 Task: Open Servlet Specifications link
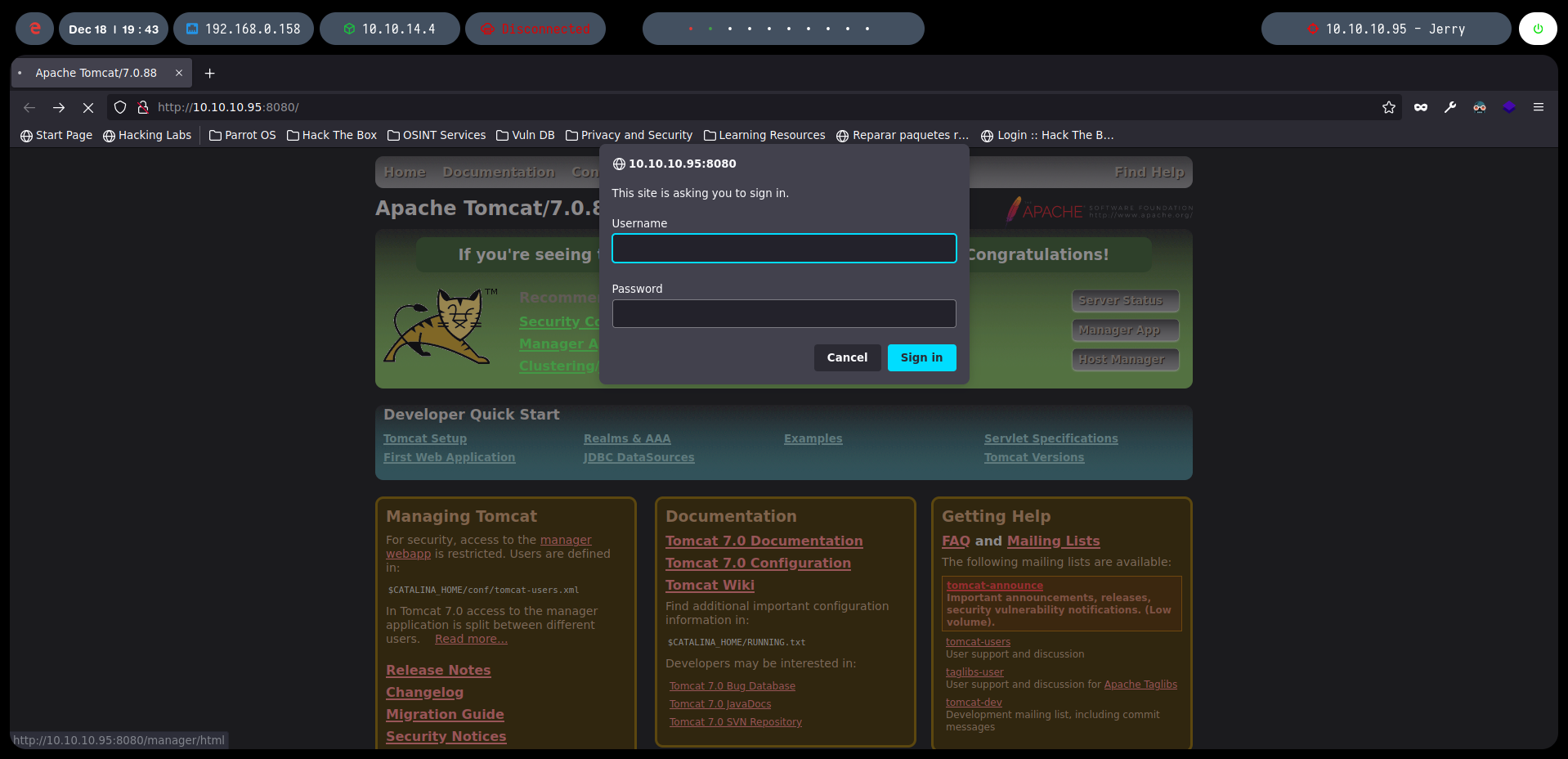(1051, 439)
